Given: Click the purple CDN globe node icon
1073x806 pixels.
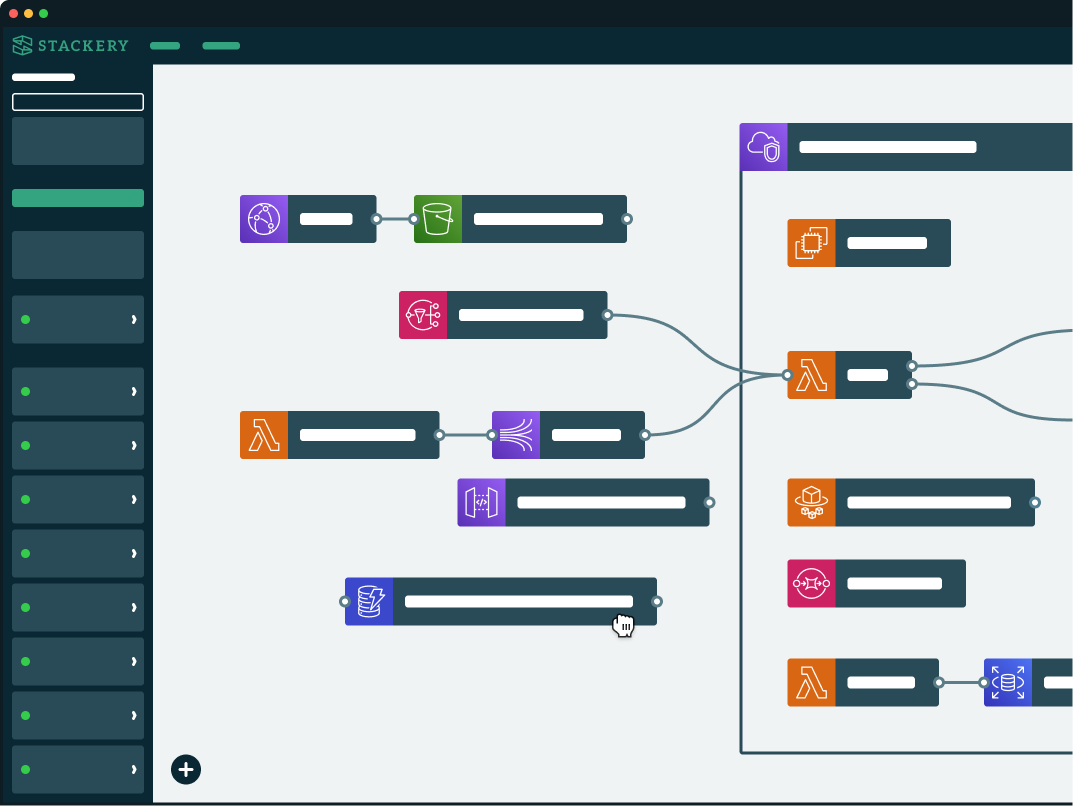Looking at the screenshot, I should pos(264,219).
